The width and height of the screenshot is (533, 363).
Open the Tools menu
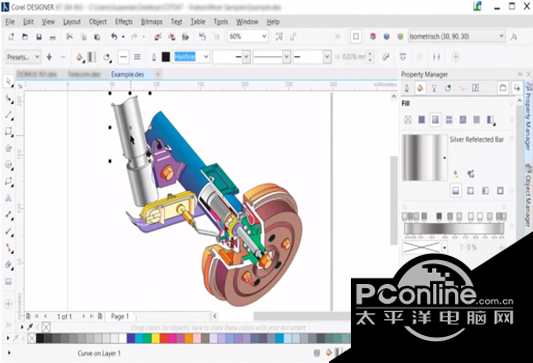coord(221,22)
